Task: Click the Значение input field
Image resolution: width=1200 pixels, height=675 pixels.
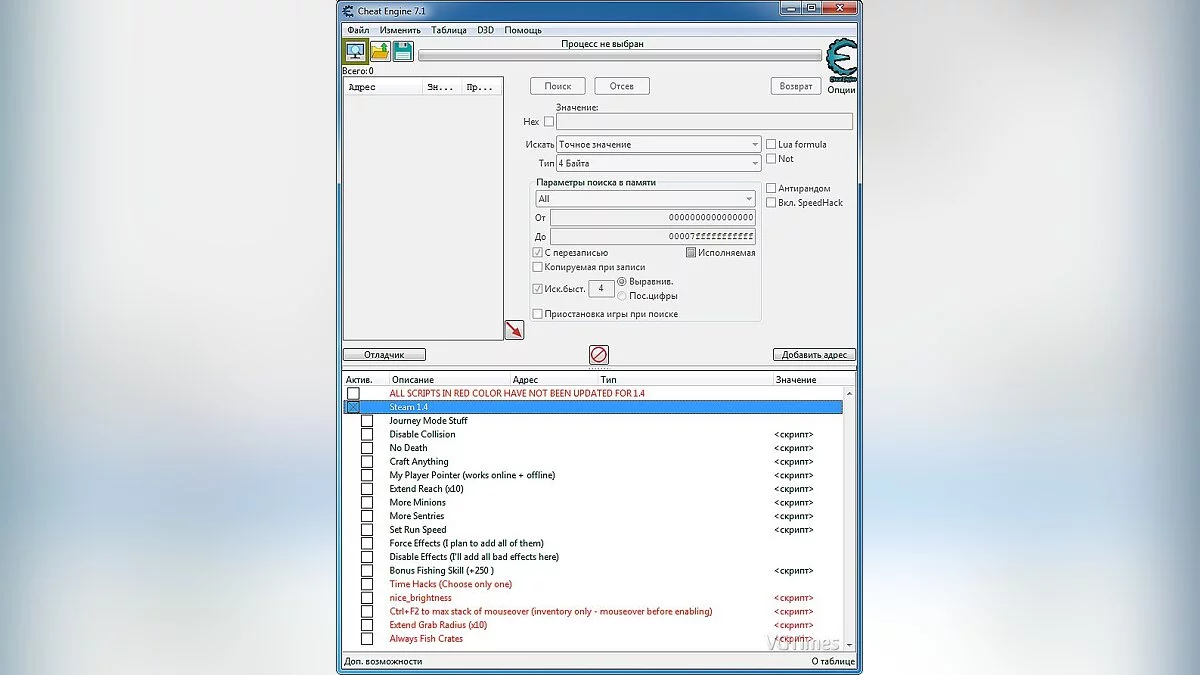Action: click(x=704, y=122)
